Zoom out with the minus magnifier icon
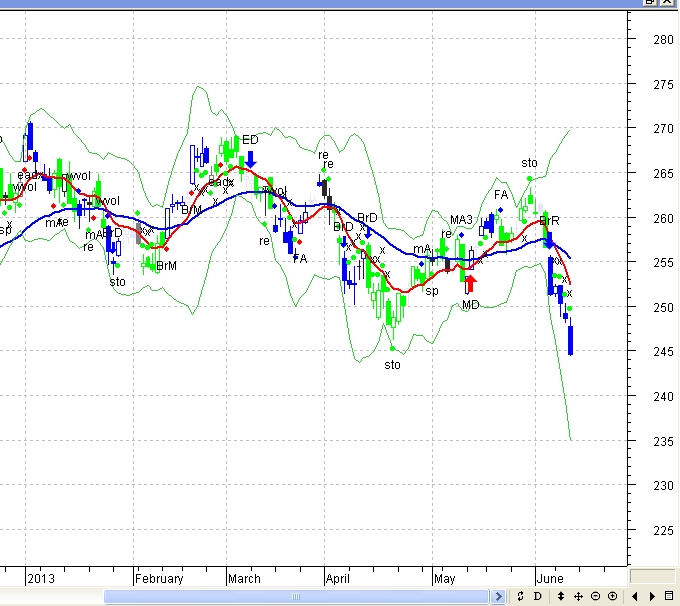 tap(595, 597)
